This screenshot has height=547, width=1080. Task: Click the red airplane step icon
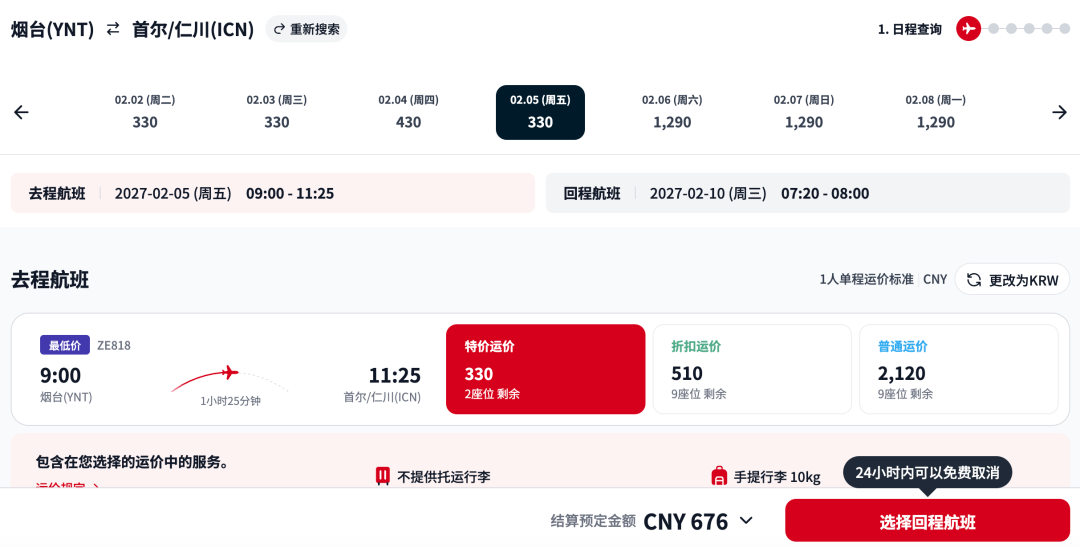[968, 29]
